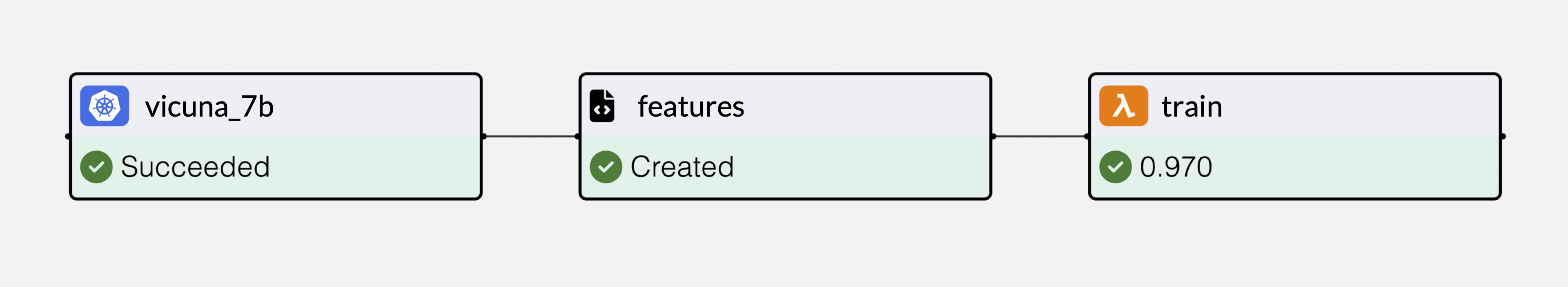Click the Succeeded status text
Screen dimensions: 1568x287
tap(196, 167)
